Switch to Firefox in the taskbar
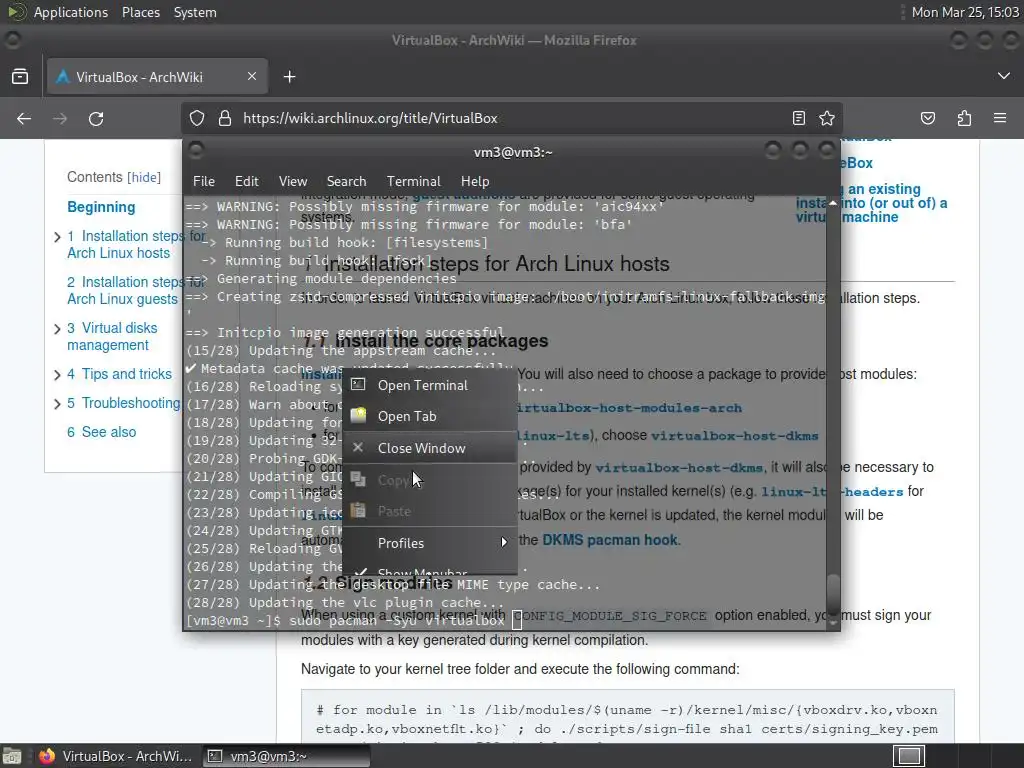The height and width of the screenshot is (768, 1024). [116, 756]
